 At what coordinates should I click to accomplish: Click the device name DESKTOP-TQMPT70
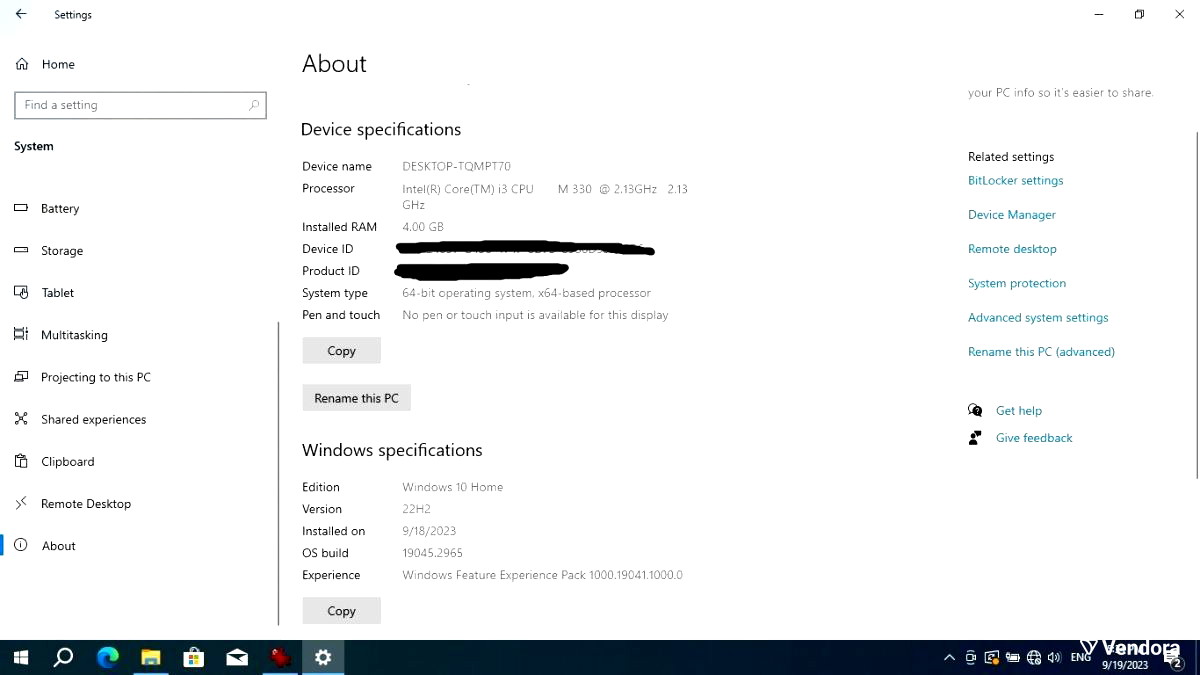pyautogui.click(x=456, y=167)
